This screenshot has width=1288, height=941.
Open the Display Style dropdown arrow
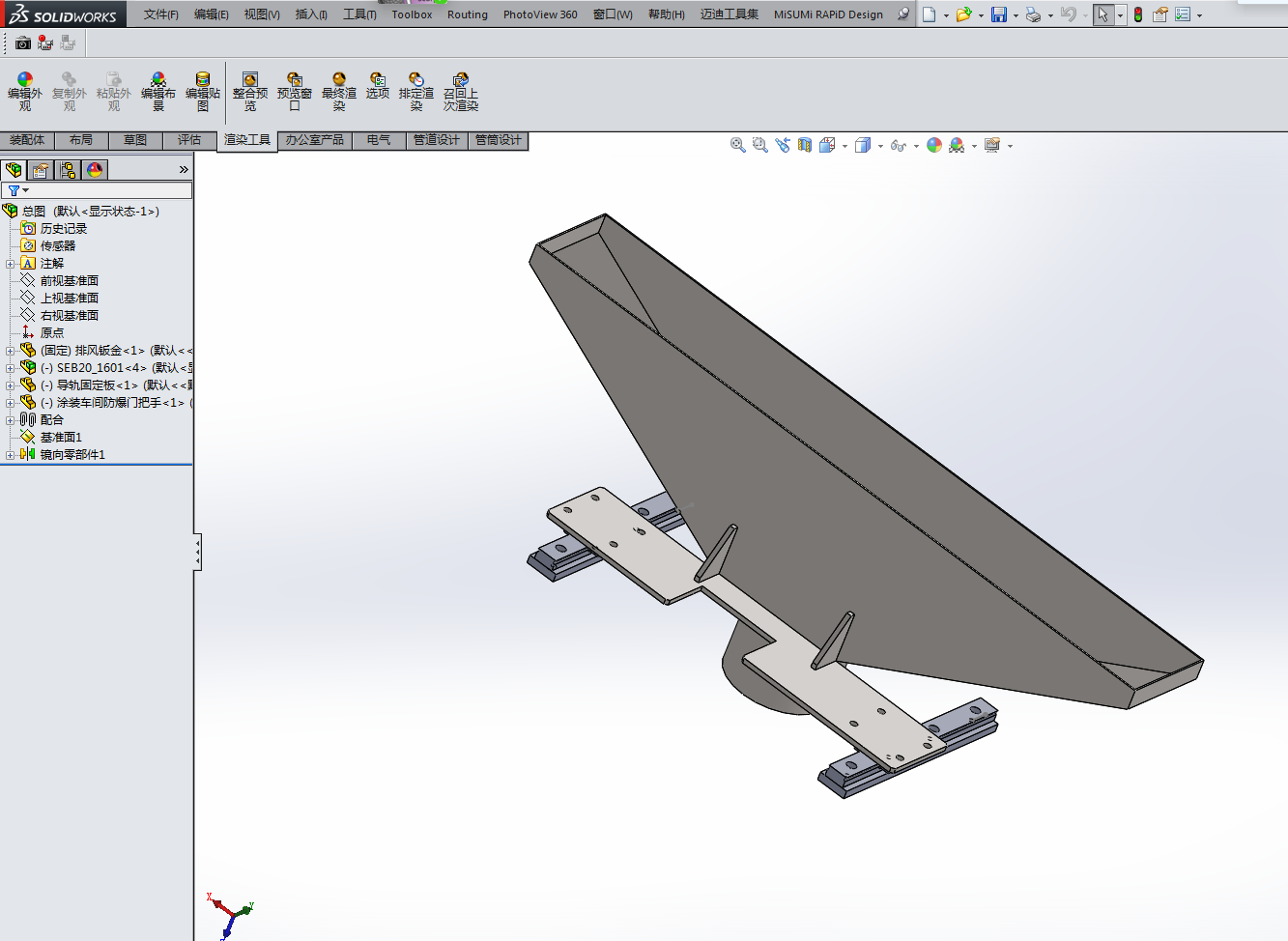(x=880, y=146)
